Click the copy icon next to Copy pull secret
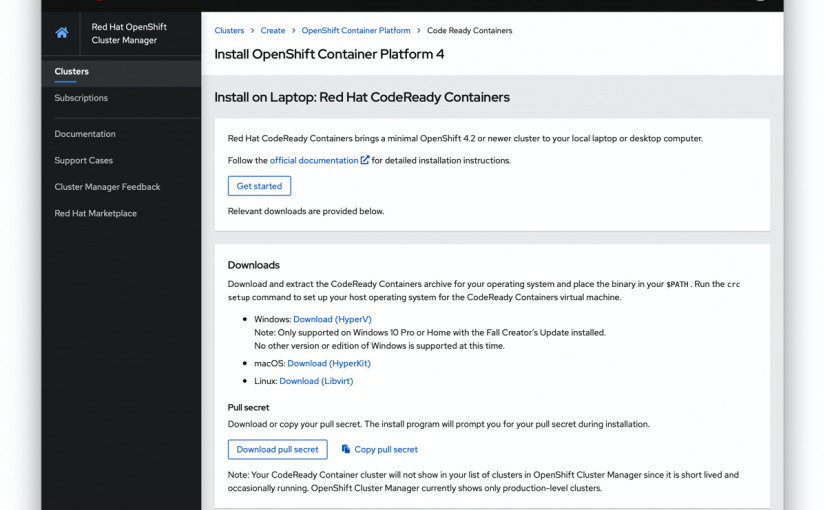 [x=346, y=450]
